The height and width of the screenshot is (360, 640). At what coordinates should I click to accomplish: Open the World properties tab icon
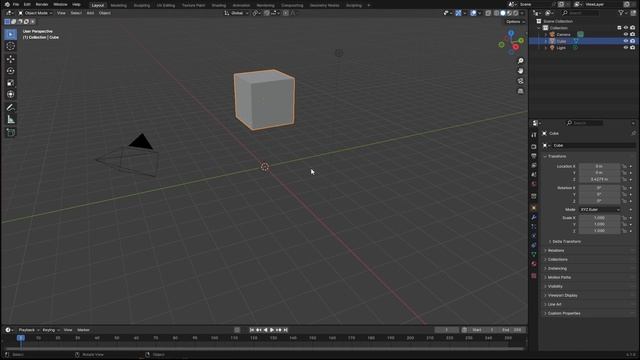pos(533,184)
